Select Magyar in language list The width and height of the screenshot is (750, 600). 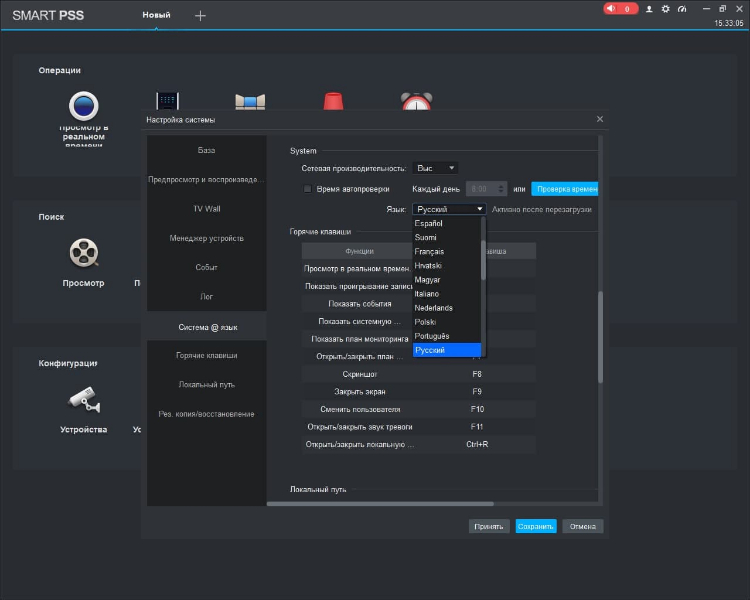[447, 280]
